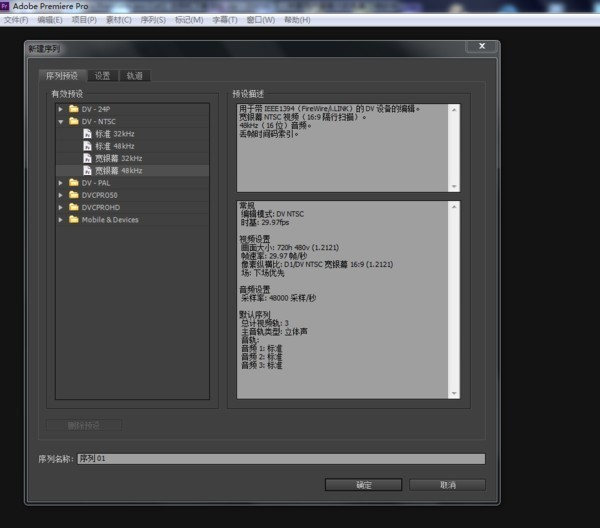Select the 宽银幕 48kHz preset
600x528 pixels.
(x=118, y=170)
